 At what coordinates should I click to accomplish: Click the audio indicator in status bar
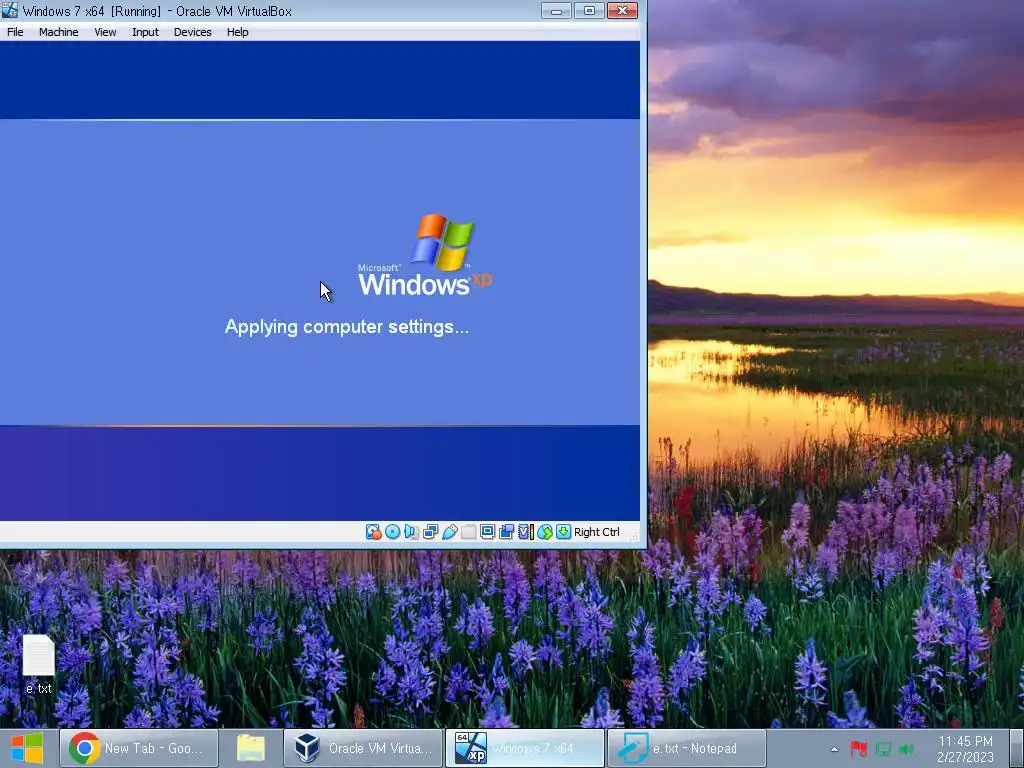411,532
